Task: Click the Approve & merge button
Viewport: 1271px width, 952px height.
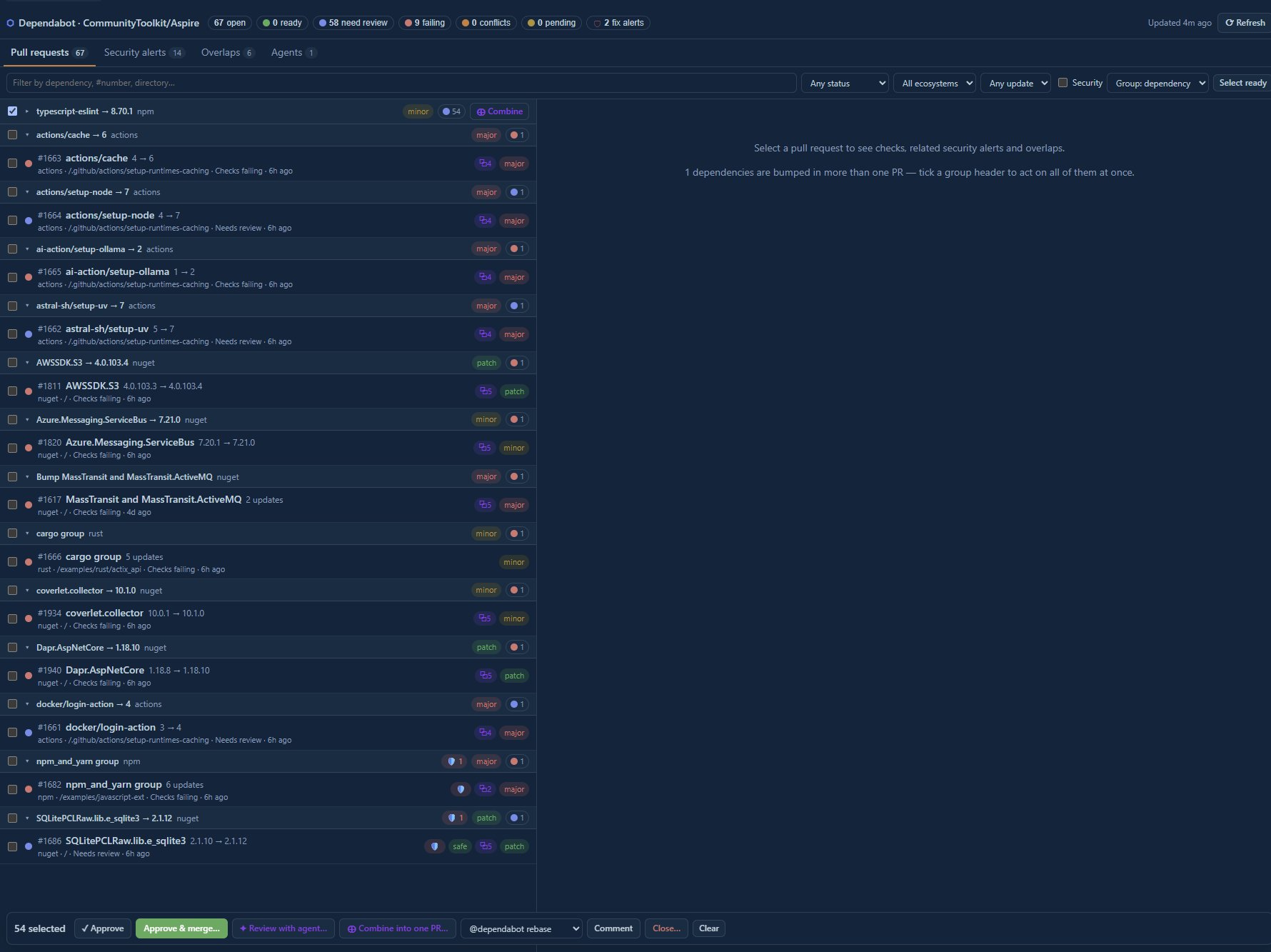Action: tap(182, 928)
